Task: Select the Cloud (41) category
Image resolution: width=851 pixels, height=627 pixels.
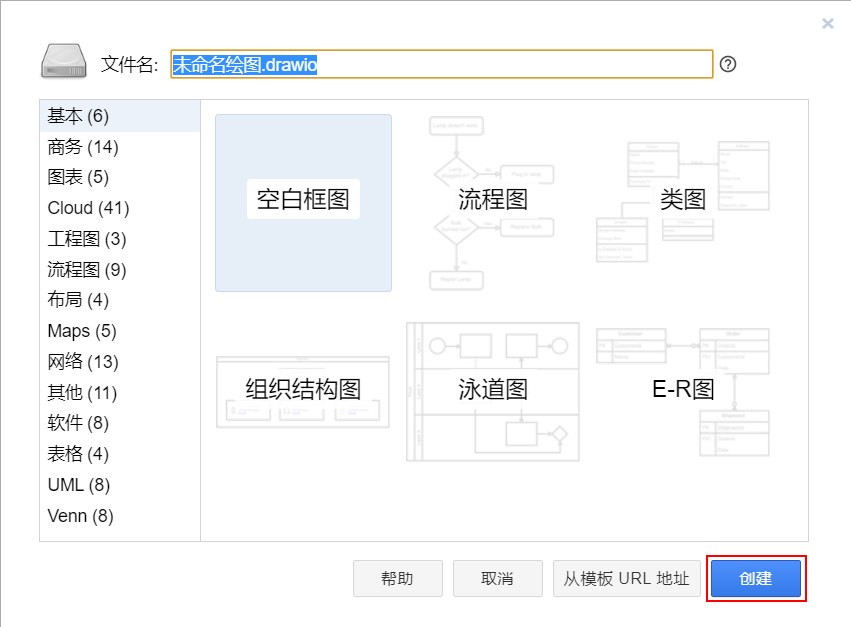Action: coord(119,208)
